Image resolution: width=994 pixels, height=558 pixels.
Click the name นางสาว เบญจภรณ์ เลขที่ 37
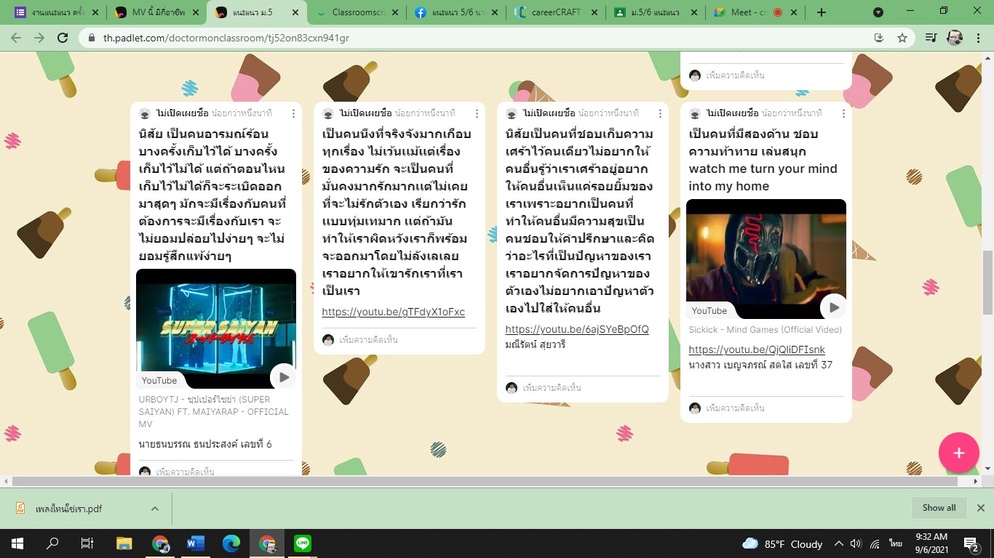760,365
